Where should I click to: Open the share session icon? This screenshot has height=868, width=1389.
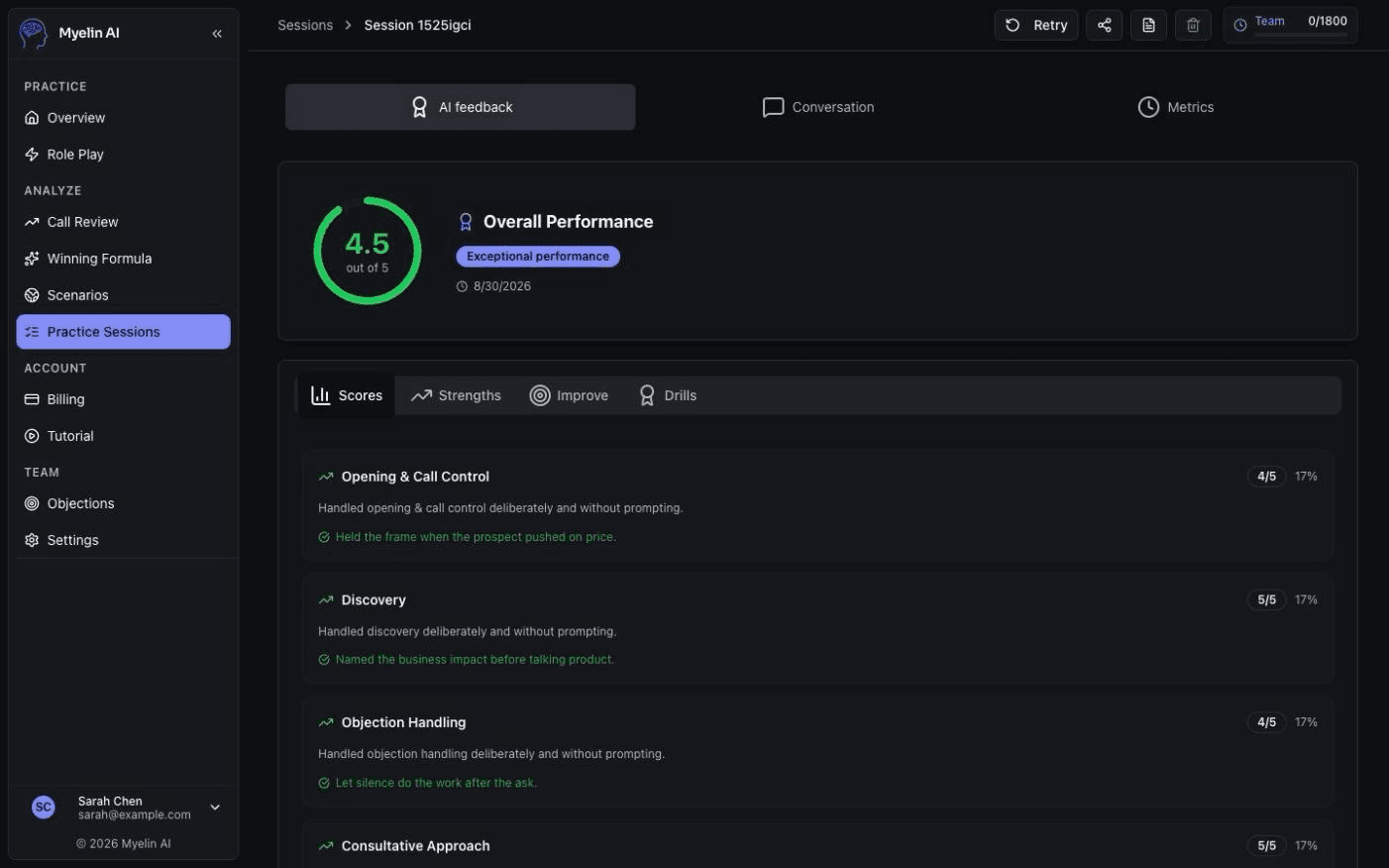(1104, 25)
